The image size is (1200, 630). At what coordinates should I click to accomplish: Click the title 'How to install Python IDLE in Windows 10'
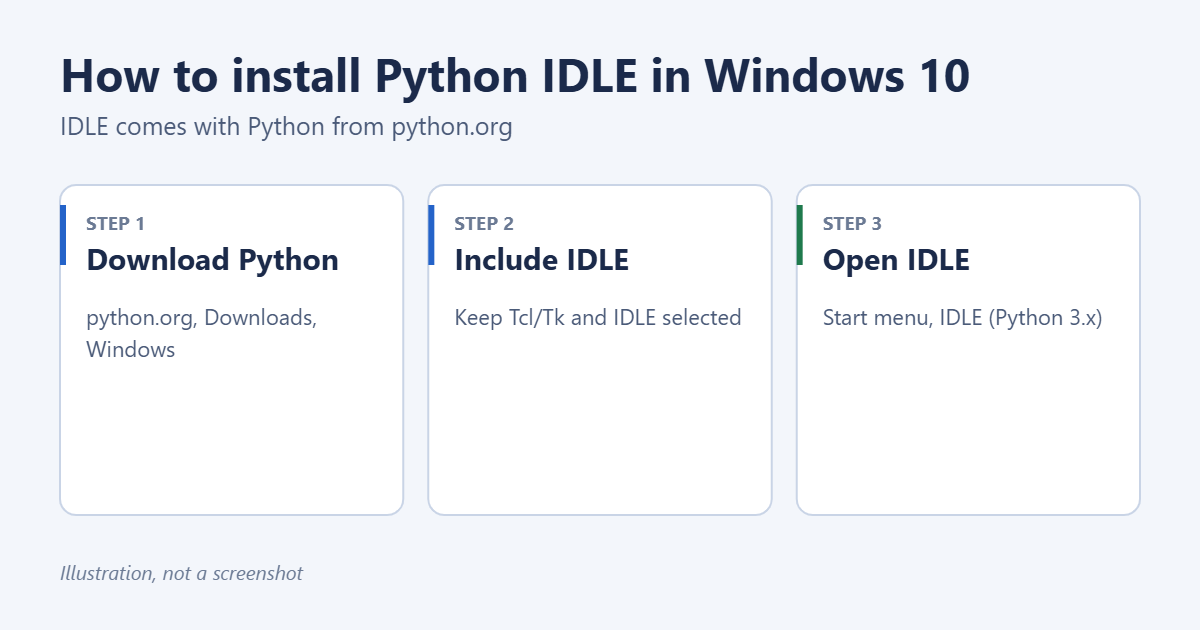point(515,77)
